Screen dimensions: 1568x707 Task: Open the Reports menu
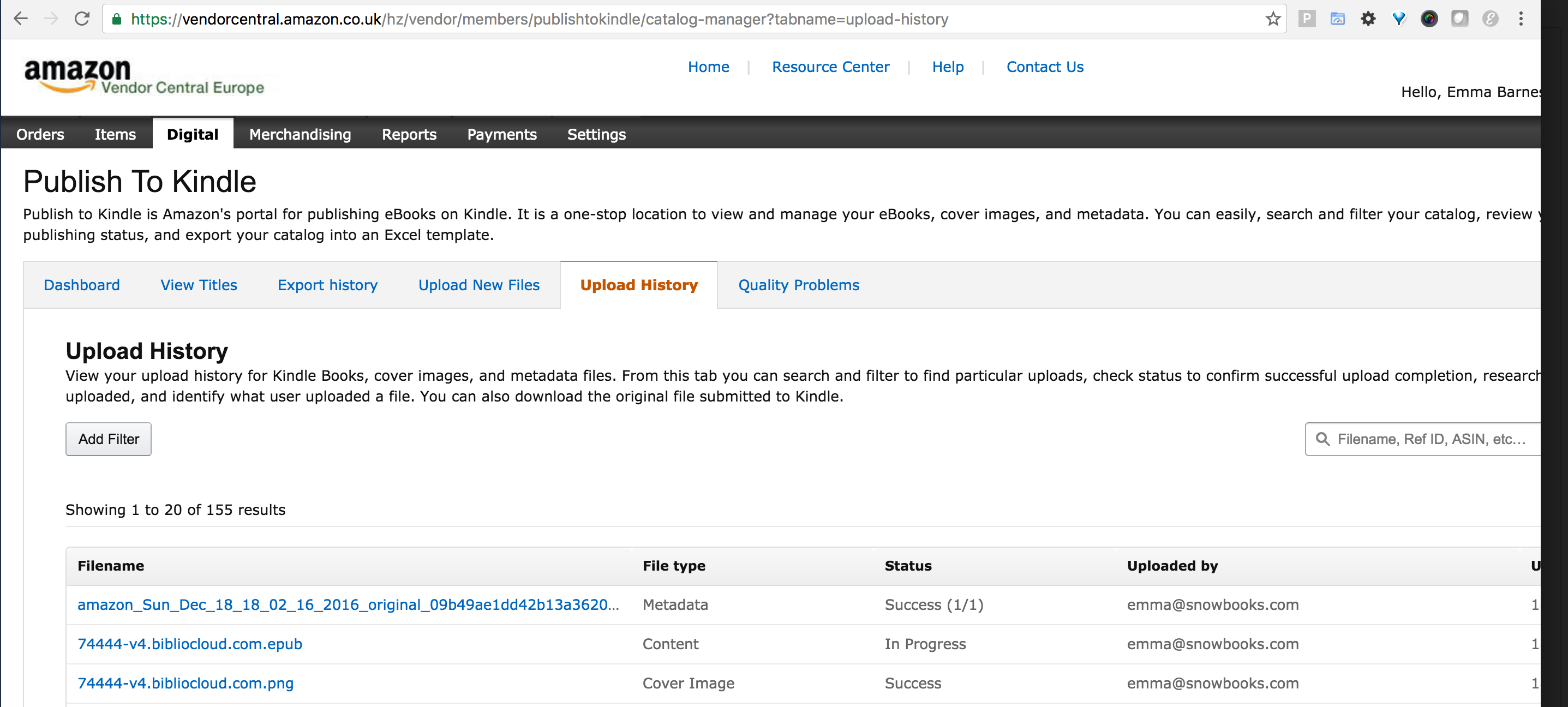(x=409, y=134)
